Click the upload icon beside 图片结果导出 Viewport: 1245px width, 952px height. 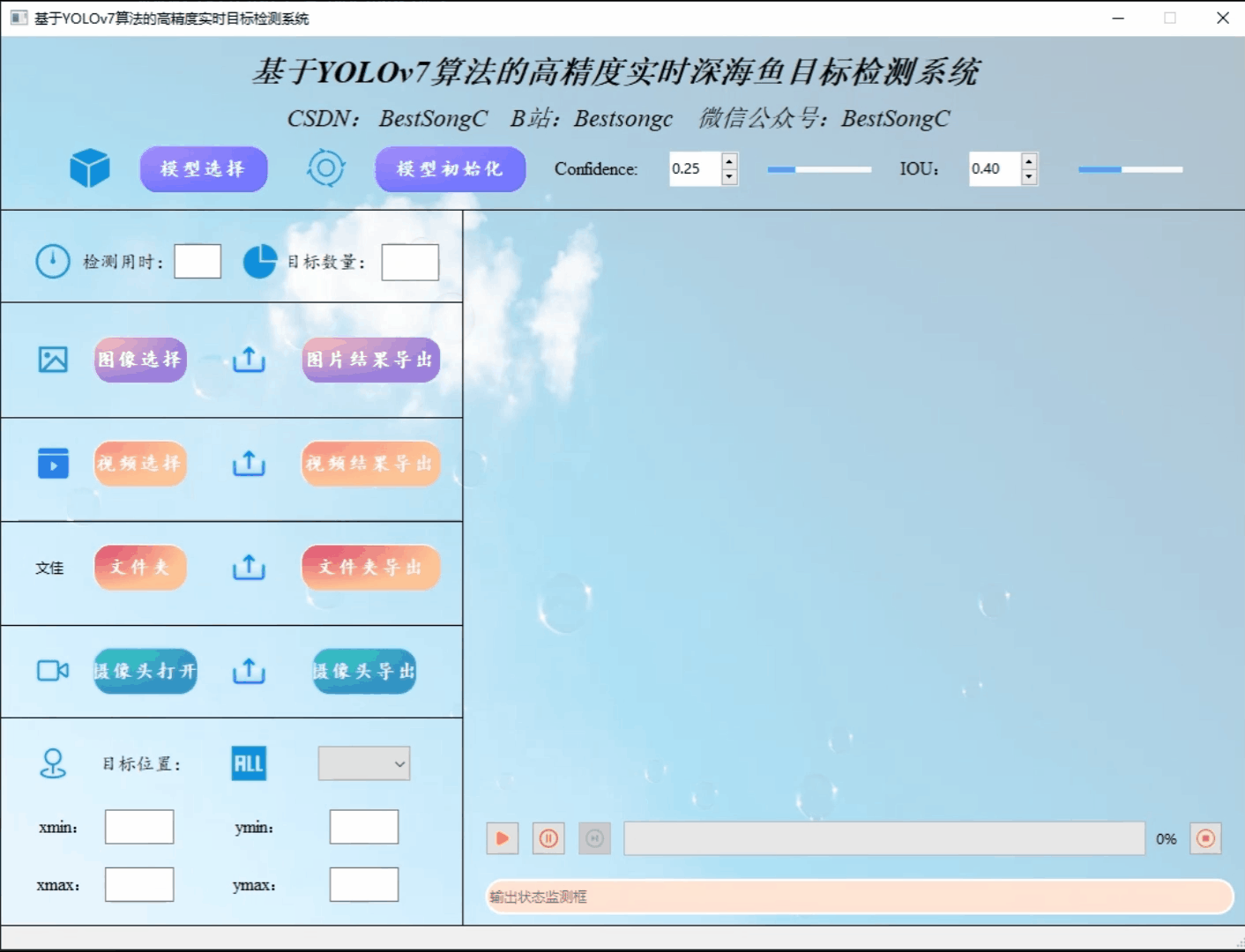(x=250, y=359)
